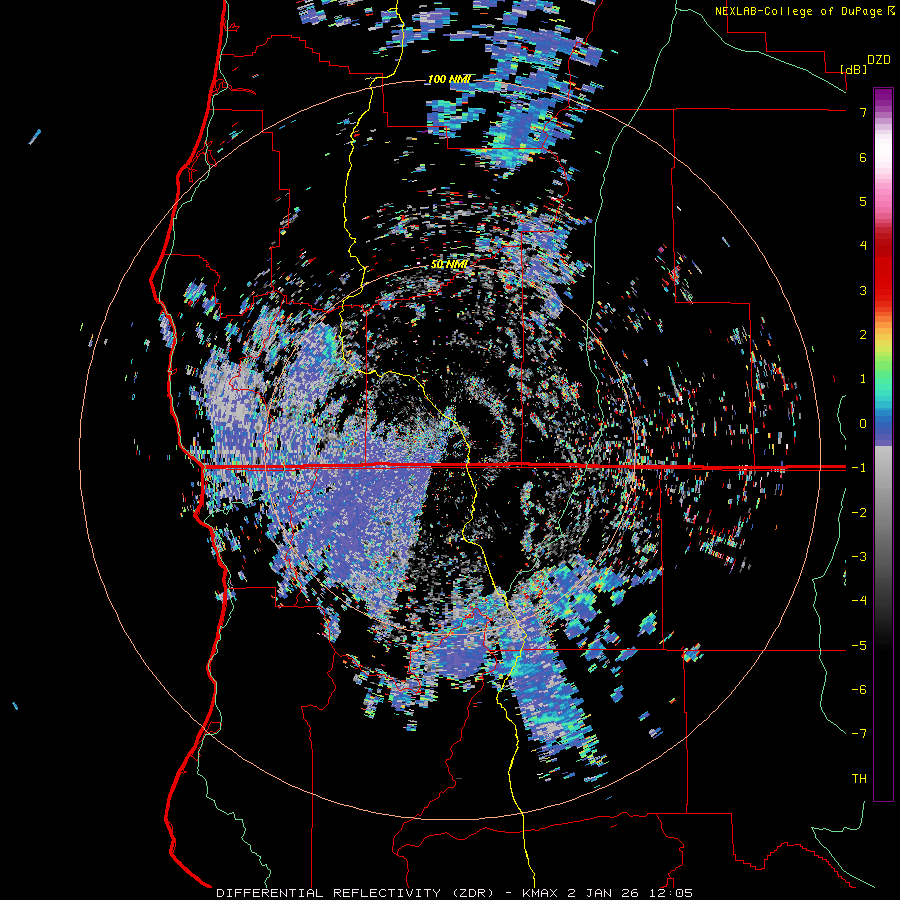Click the ZDR color scale bar
Screen dimensions: 900x900
coord(883,444)
